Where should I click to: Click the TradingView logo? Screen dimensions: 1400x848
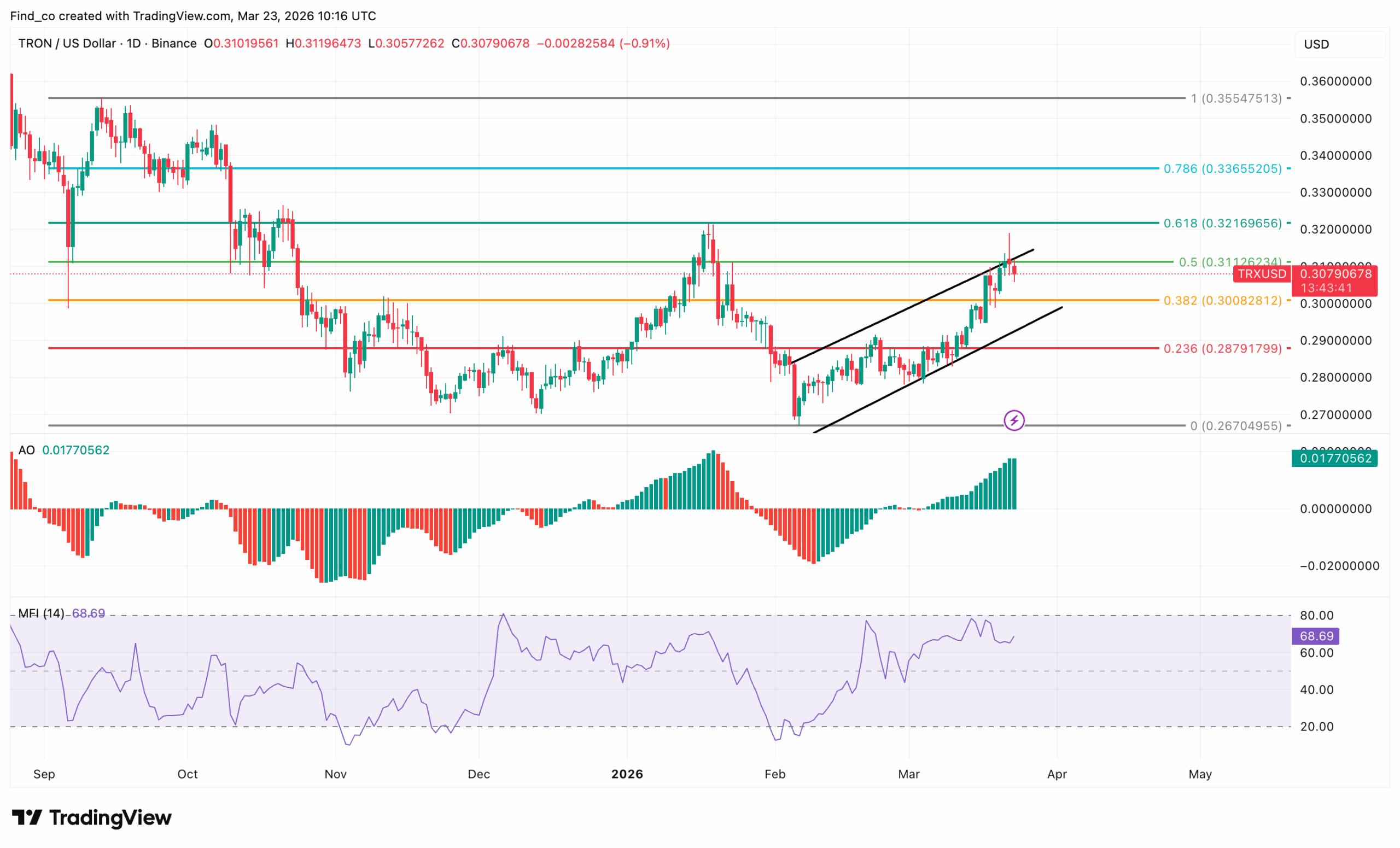(x=91, y=818)
